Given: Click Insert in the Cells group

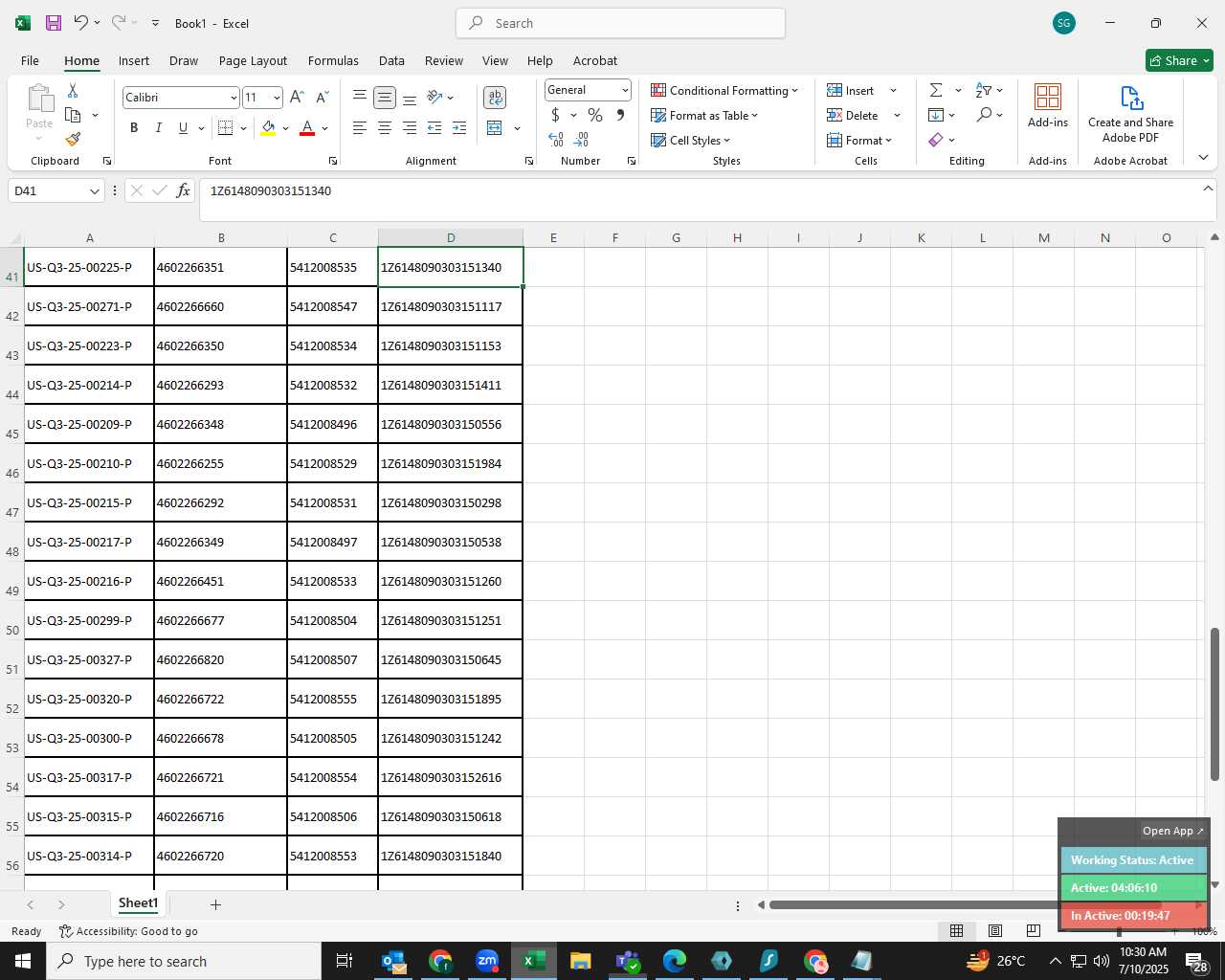Looking at the screenshot, I should point(852,90).
